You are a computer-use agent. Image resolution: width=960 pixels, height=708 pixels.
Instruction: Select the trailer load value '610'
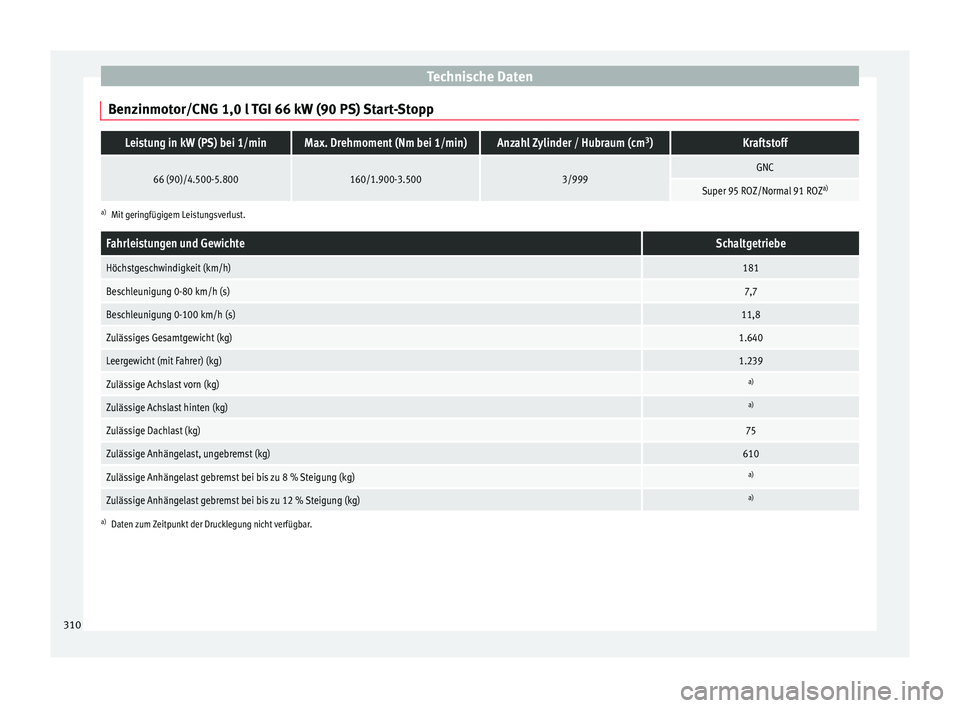point(751,454)
